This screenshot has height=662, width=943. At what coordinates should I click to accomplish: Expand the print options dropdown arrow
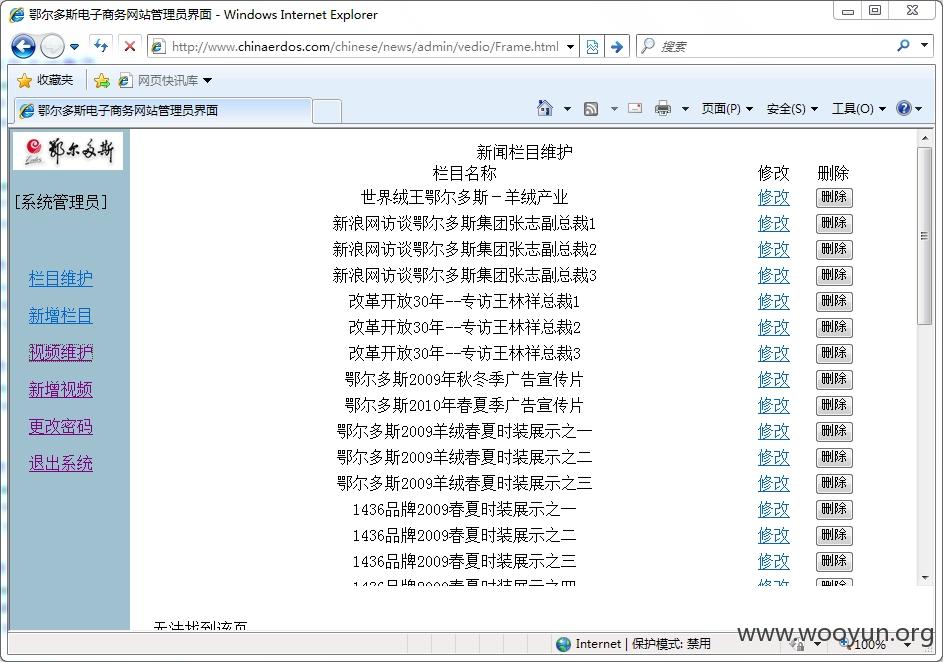685,109
